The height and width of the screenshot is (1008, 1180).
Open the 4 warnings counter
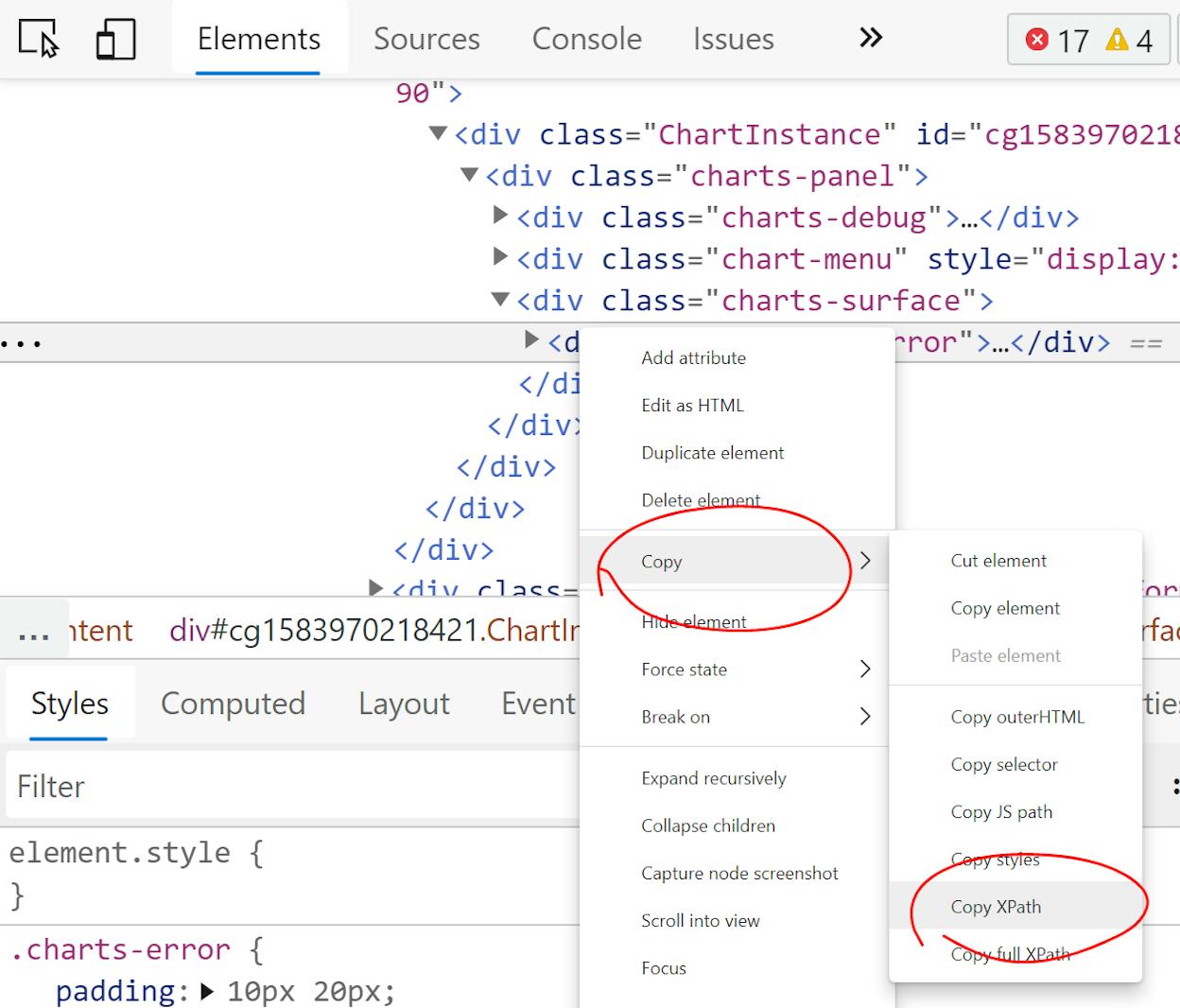pyautogui.click(x=1130, y=40)
